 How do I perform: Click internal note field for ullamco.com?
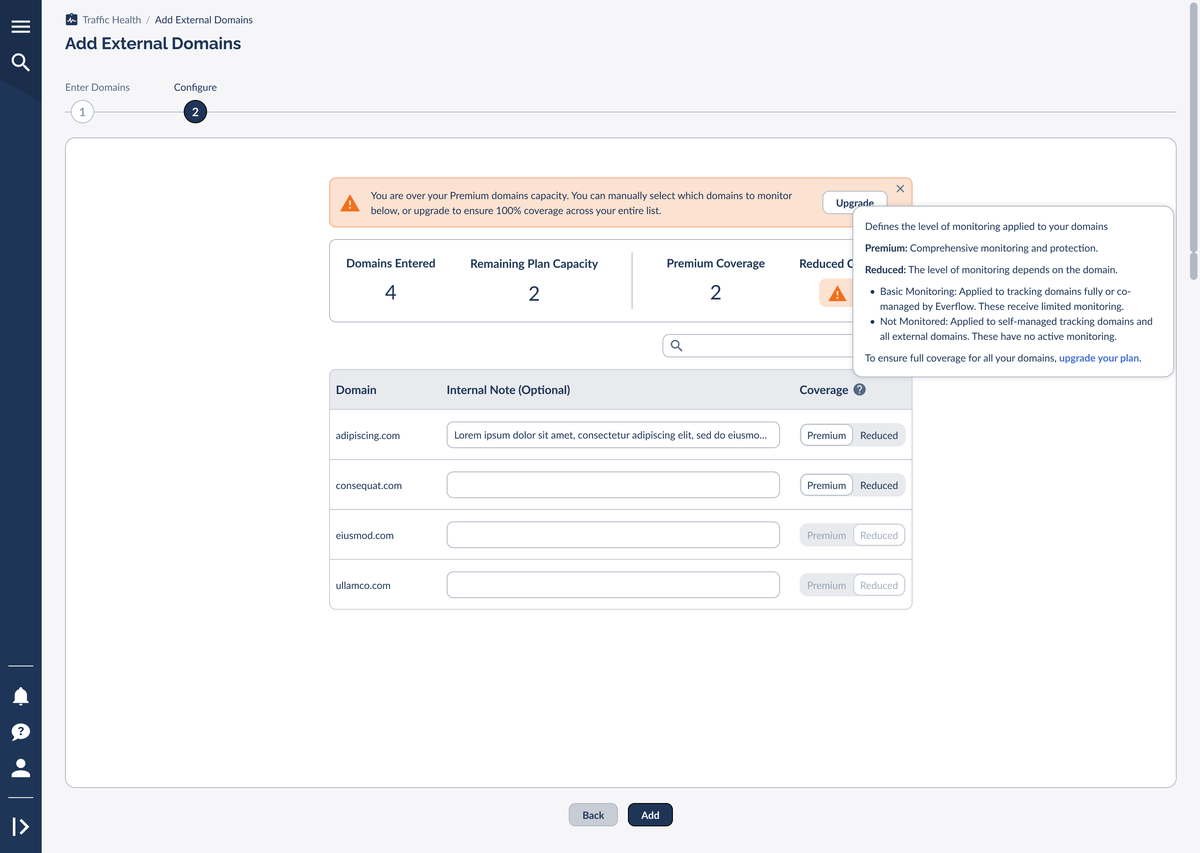(613, 585)
